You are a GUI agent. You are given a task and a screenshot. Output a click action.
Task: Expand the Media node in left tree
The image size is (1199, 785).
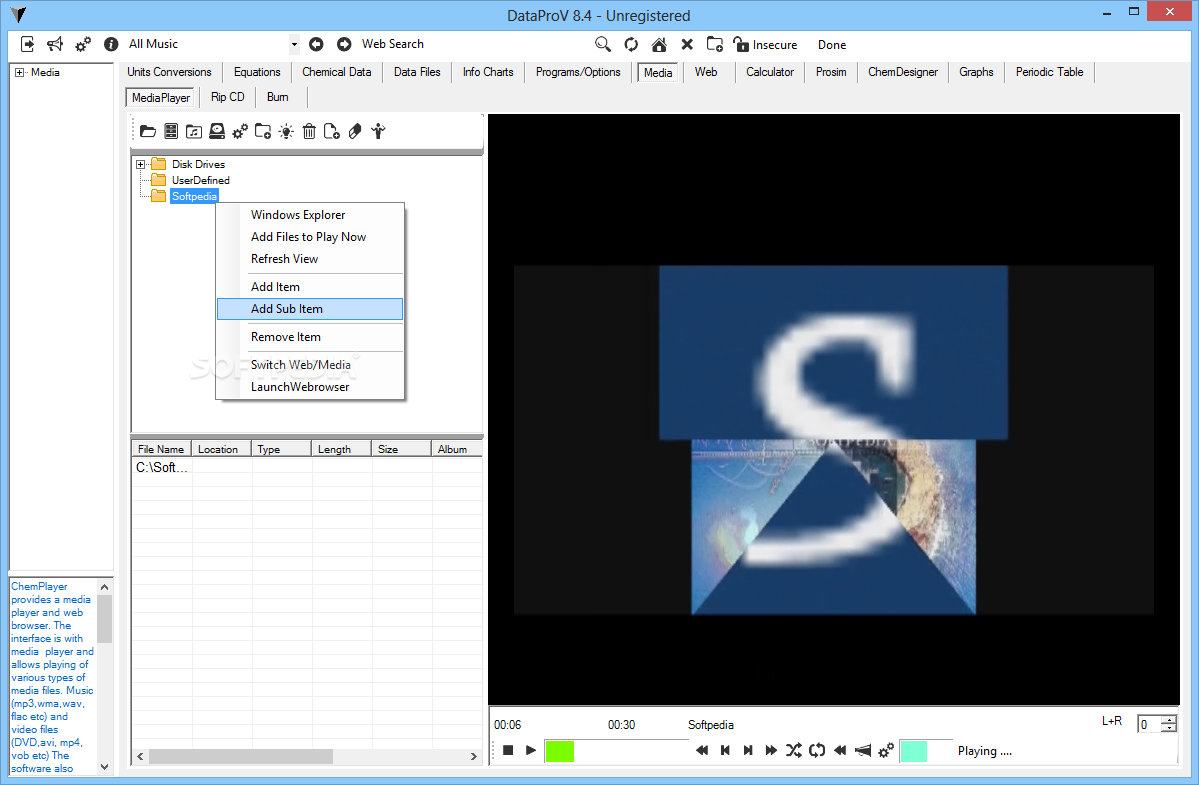[19, 73]
